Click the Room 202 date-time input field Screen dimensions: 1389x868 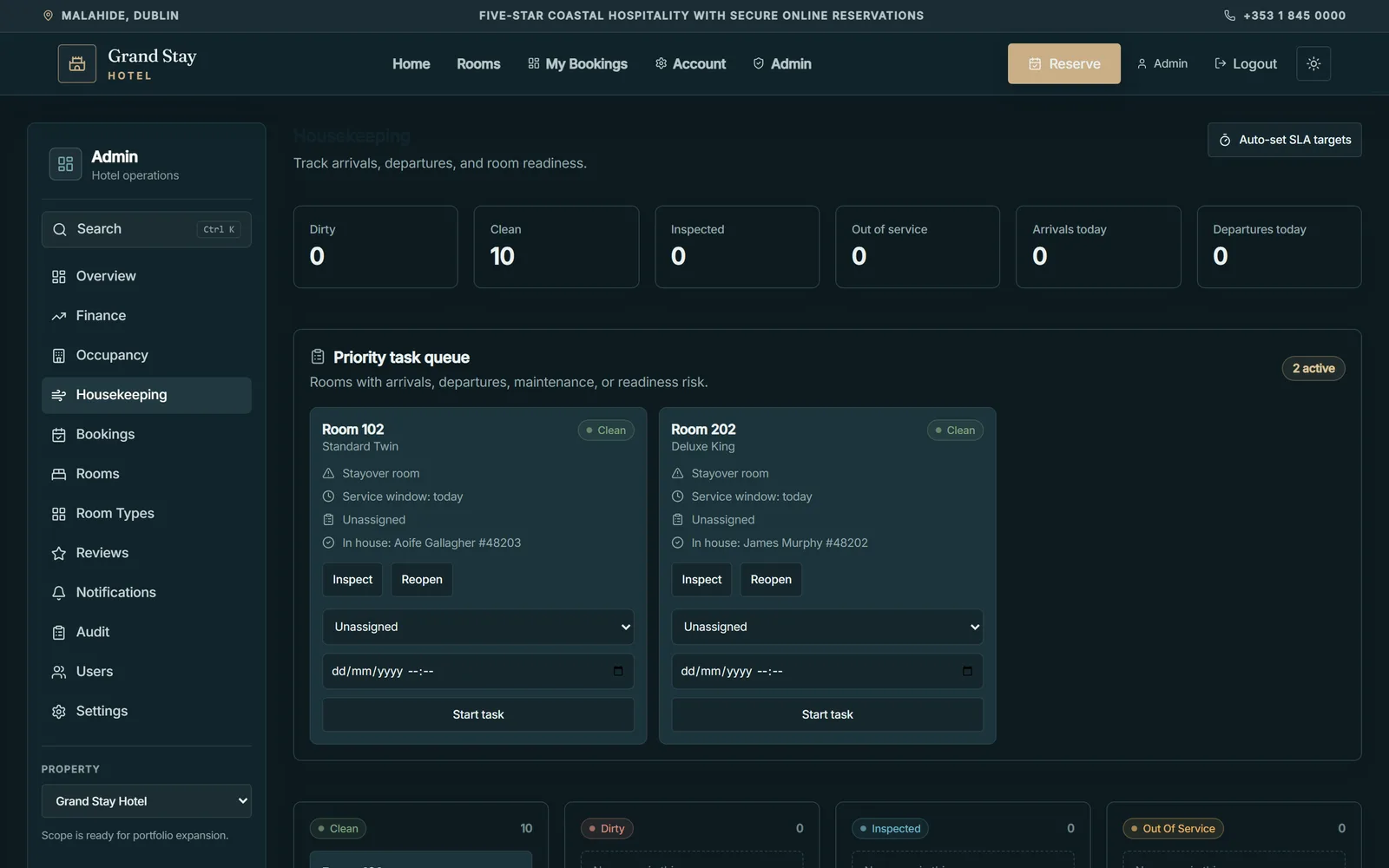(x=827, y=671)
